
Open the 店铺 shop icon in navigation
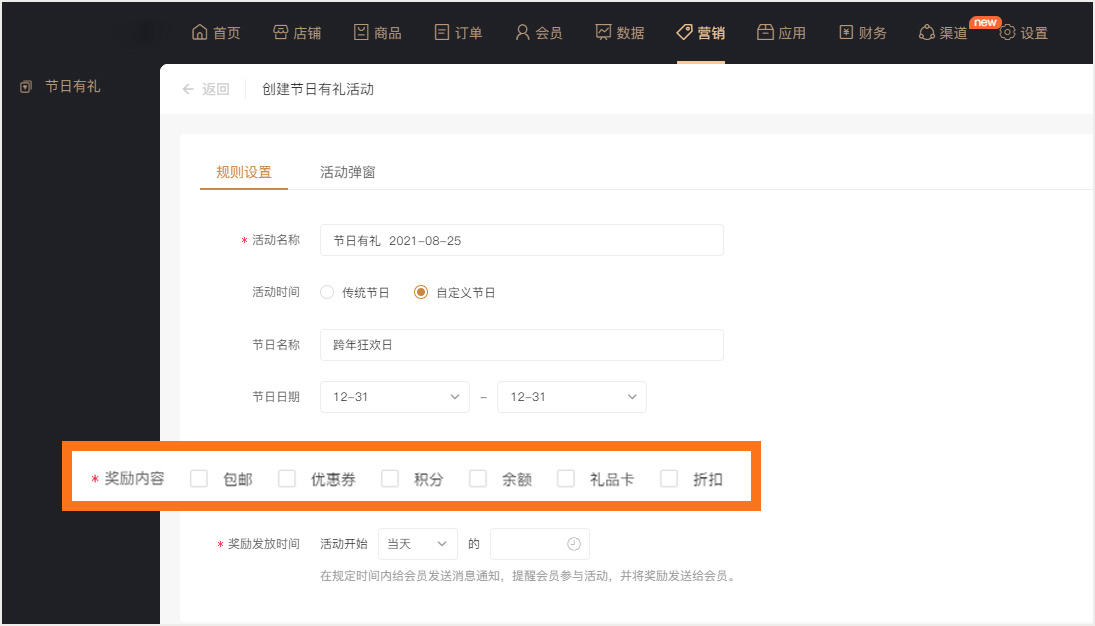click(x=280, y=32)
